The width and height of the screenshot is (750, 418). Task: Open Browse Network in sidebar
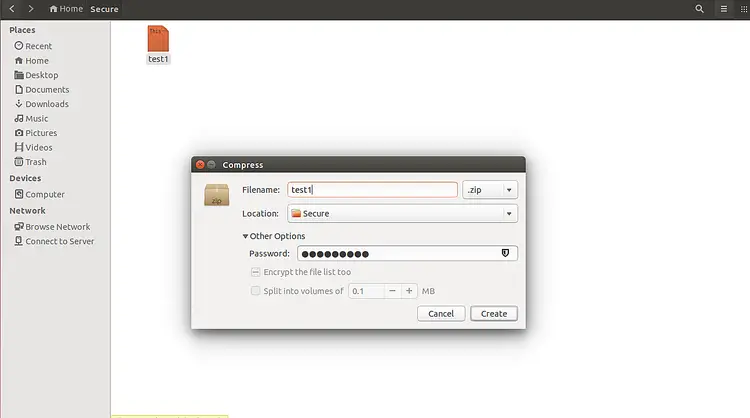pos(52,227)
